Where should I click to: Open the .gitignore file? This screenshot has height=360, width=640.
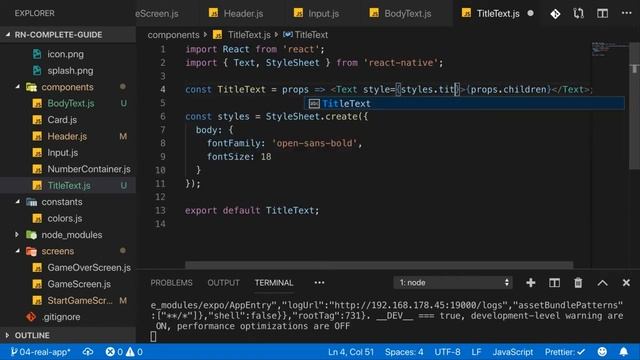(x=60, y=317)
